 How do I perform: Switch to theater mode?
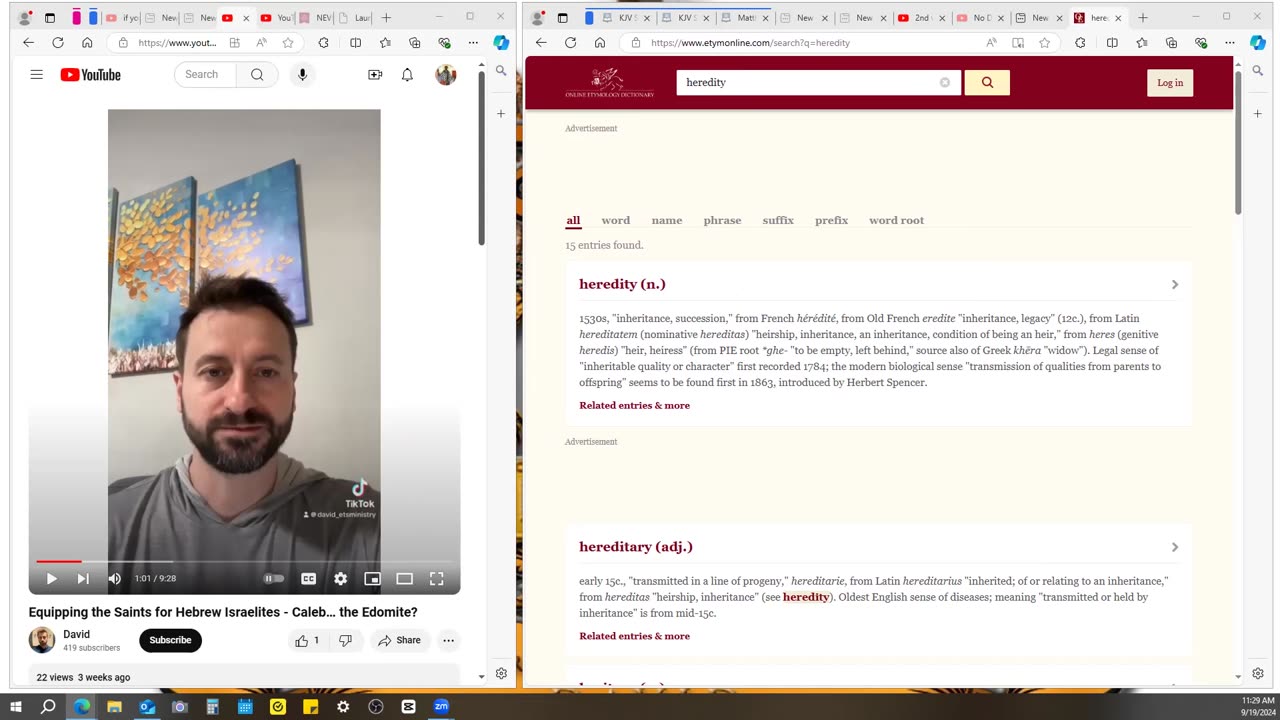tap(404, 578)
